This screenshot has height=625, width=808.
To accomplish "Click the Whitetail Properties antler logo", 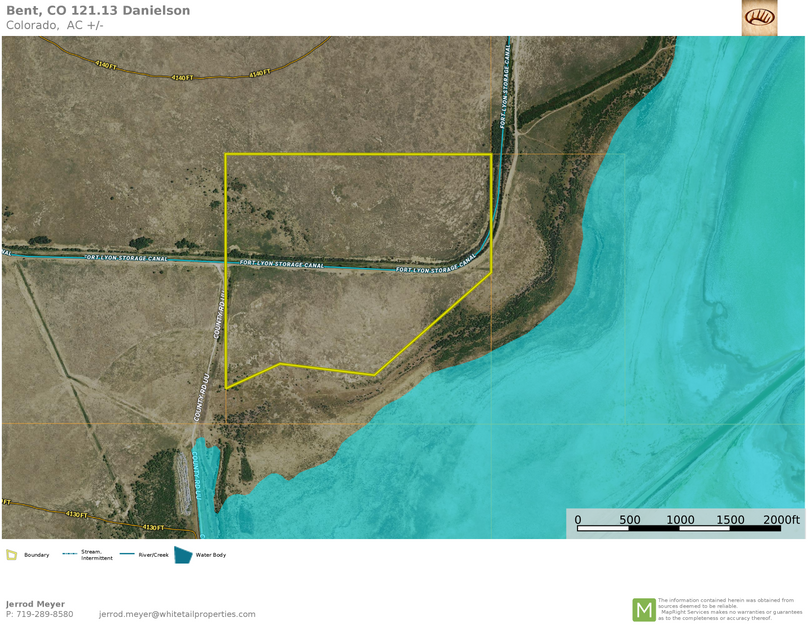I will pyautogui.click(x=759, y=18).
